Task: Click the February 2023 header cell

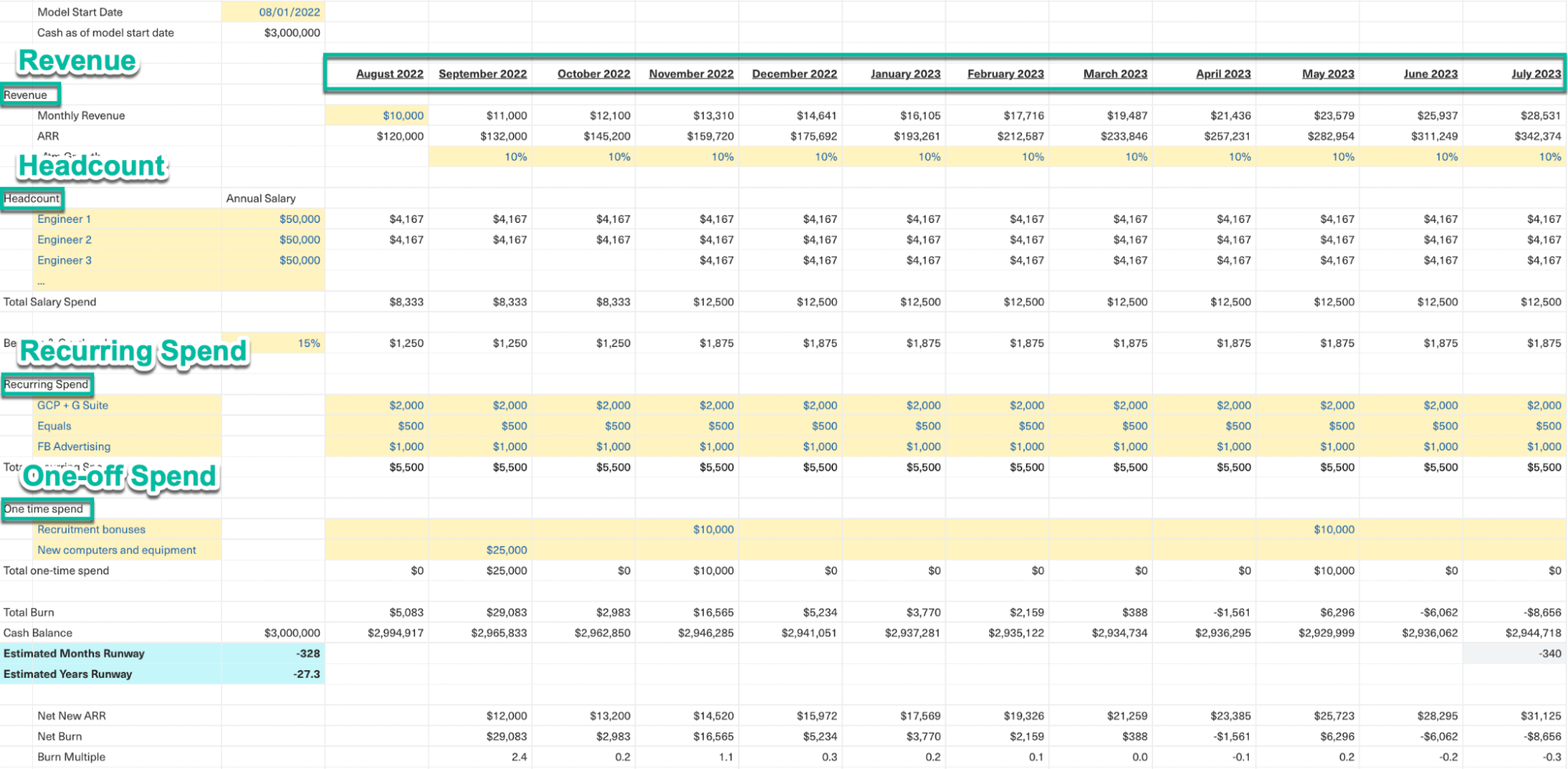Action: [1006, 74]
